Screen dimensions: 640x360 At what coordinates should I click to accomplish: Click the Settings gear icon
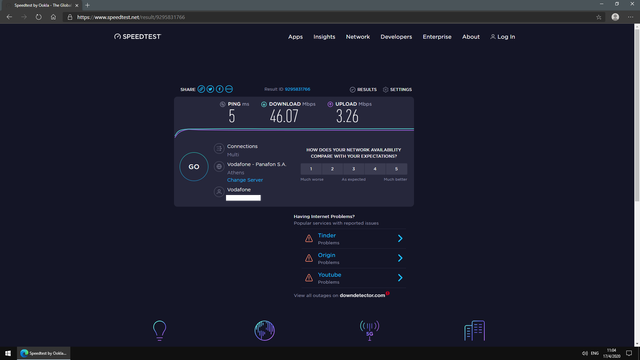click(386, 89)
